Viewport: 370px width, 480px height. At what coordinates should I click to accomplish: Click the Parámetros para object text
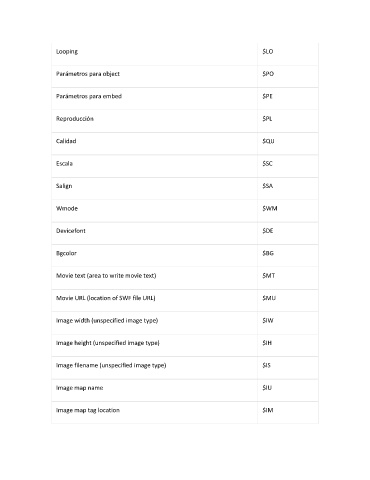88,74
